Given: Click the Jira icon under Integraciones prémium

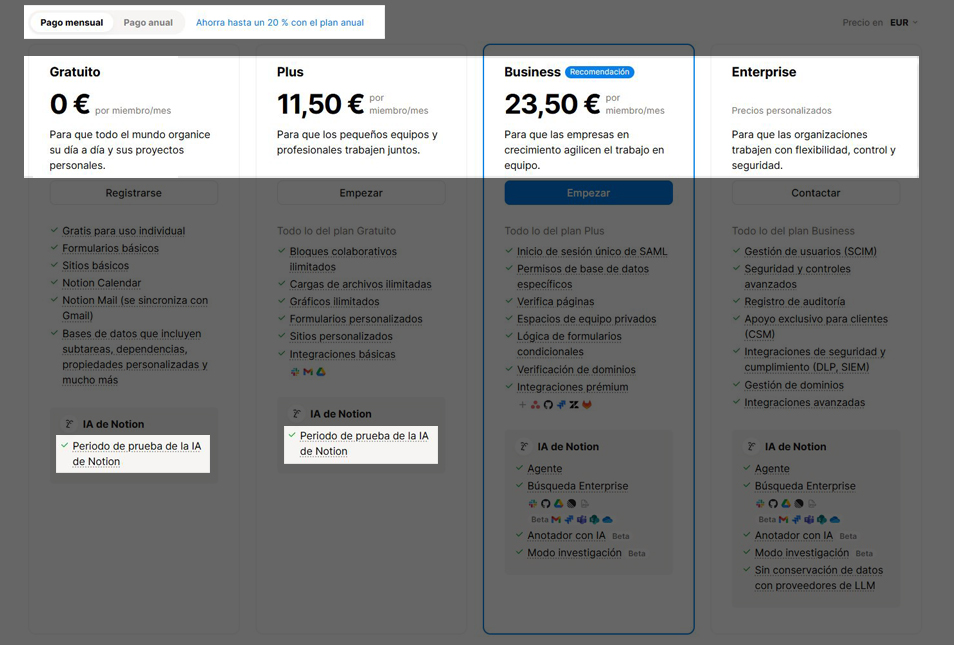Looking at the screenshot, I should click(561, 405).
